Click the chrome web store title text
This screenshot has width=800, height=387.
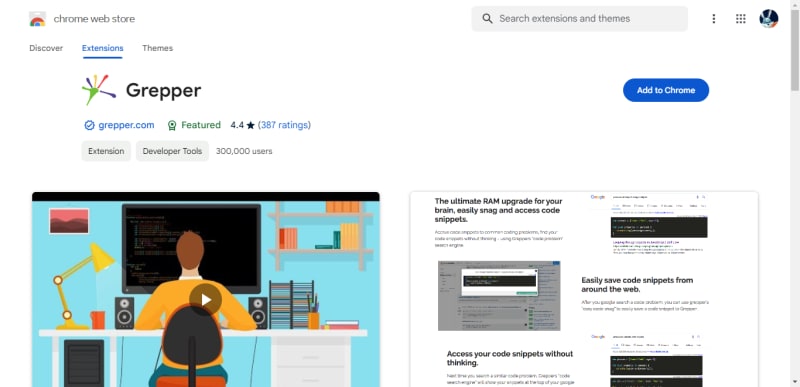94,19
